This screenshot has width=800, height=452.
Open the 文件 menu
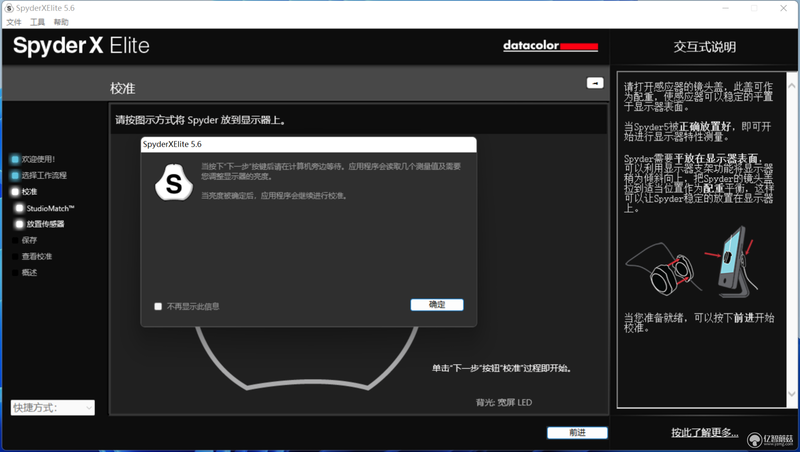pyautogui.click(x=14, y=22)
